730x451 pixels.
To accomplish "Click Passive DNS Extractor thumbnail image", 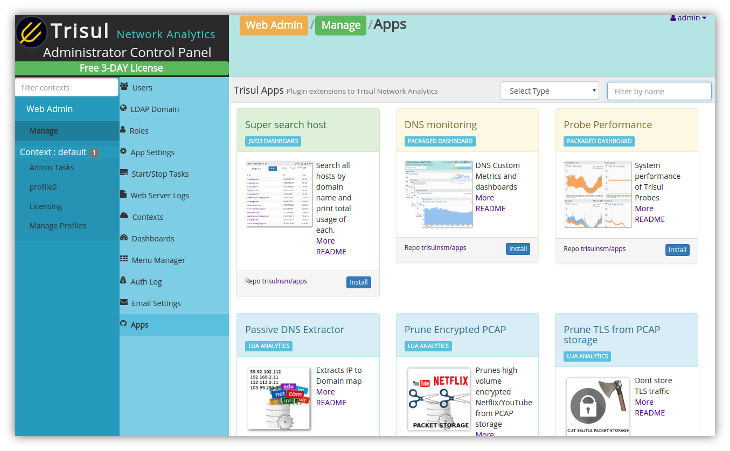I will [279, 398].
